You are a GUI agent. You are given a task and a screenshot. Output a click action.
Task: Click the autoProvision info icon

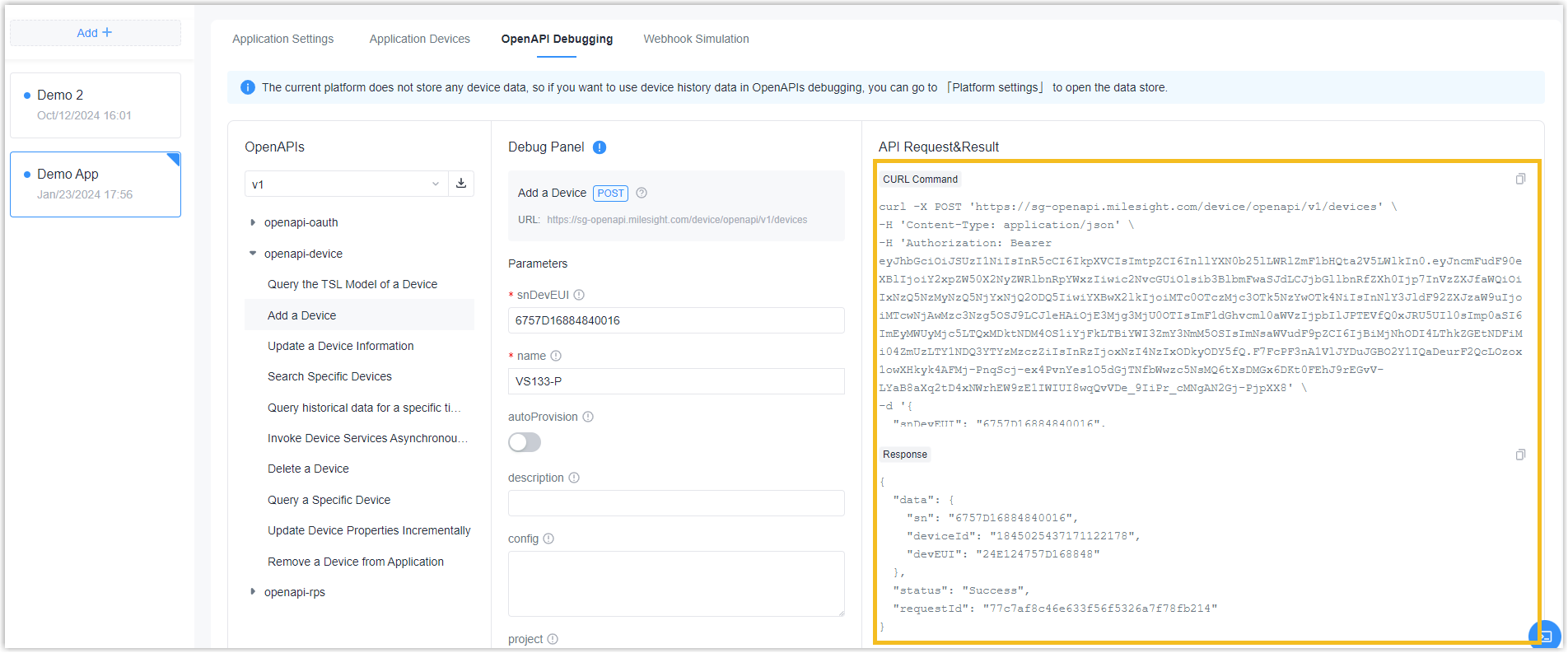[x=588, y=417]
